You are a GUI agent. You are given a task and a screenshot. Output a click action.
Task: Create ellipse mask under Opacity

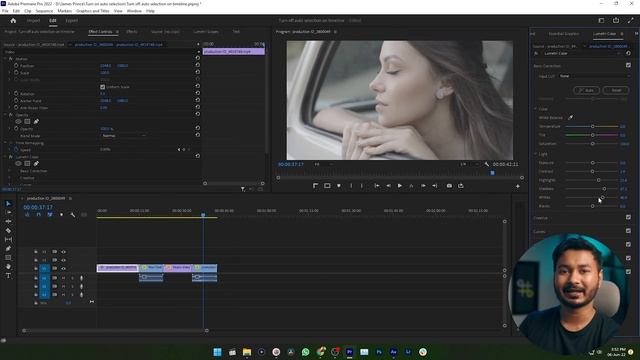[18, 121]
